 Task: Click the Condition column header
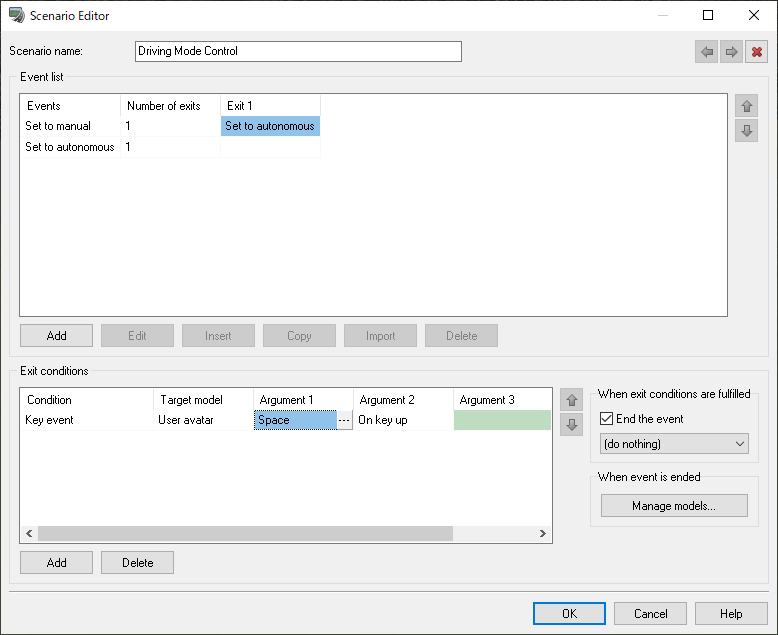pyautogui.click(x=87, y=400)
